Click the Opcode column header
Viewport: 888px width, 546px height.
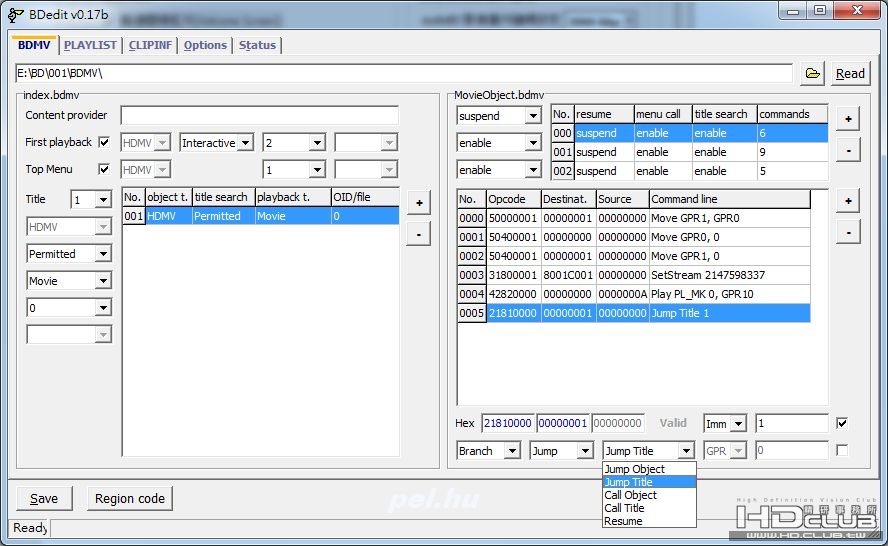(513, 199)
